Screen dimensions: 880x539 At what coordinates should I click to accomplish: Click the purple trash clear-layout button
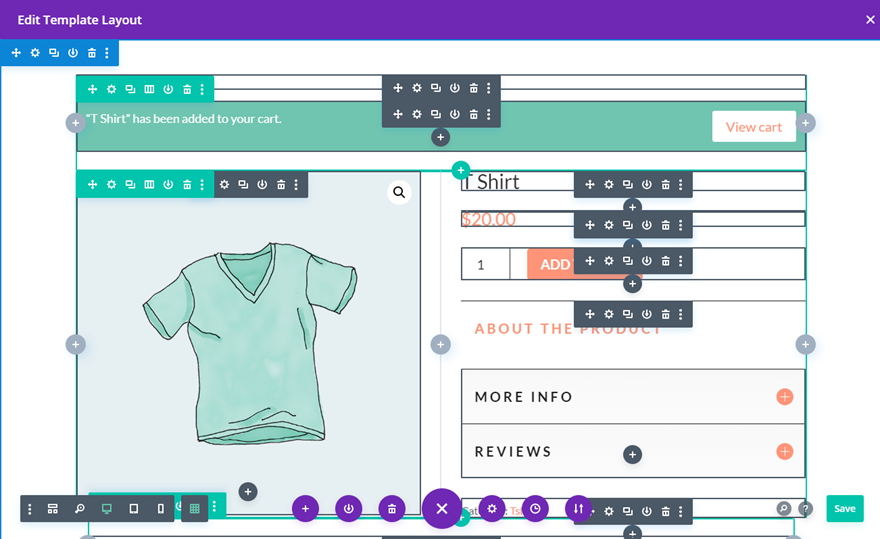click(x=392, y=509)
